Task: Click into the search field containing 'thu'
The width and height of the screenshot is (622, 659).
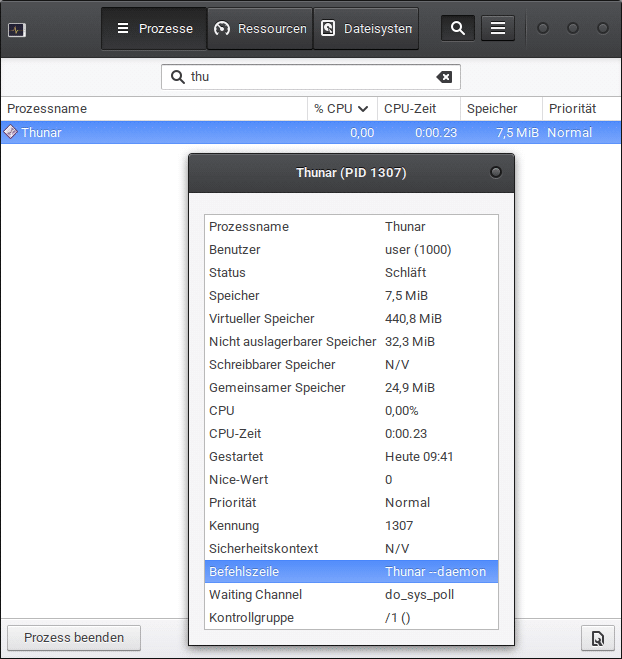Action: point(311,77)
